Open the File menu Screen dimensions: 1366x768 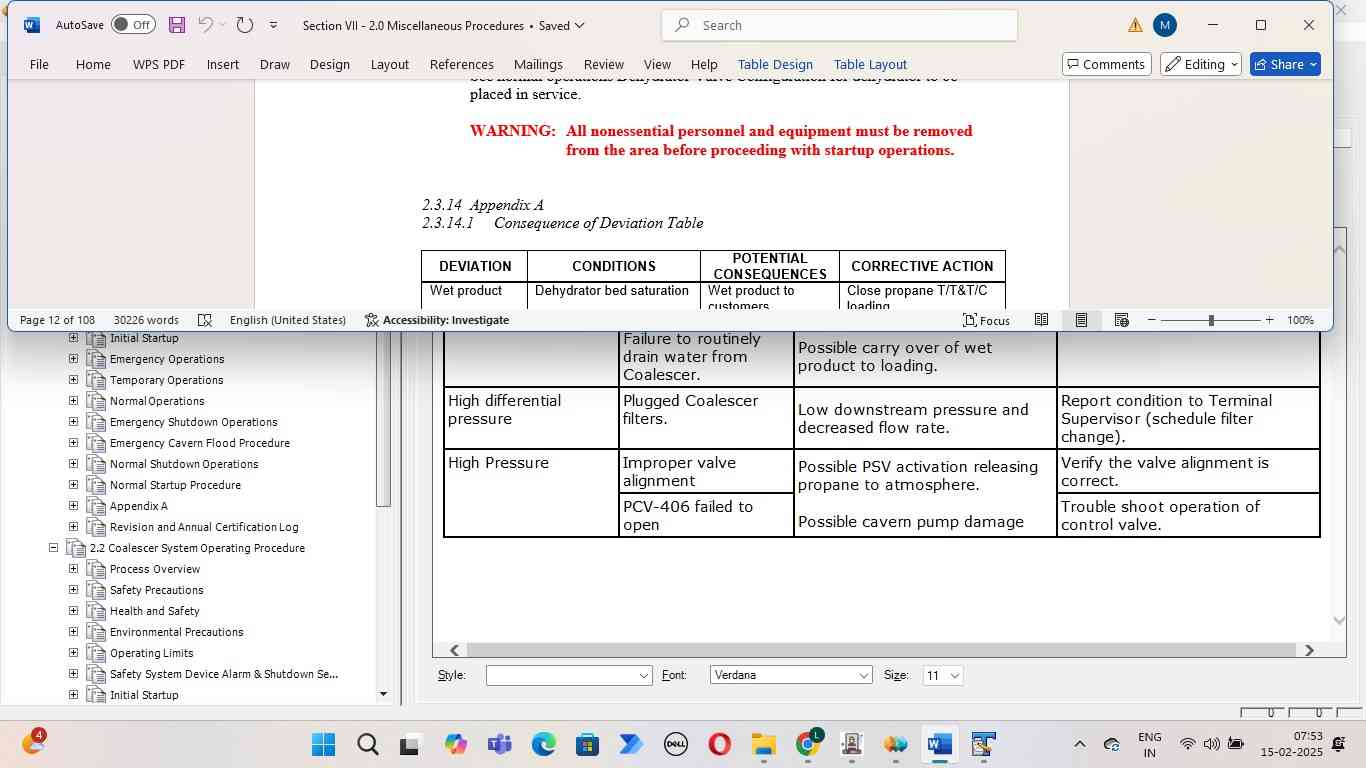point(39,64)
